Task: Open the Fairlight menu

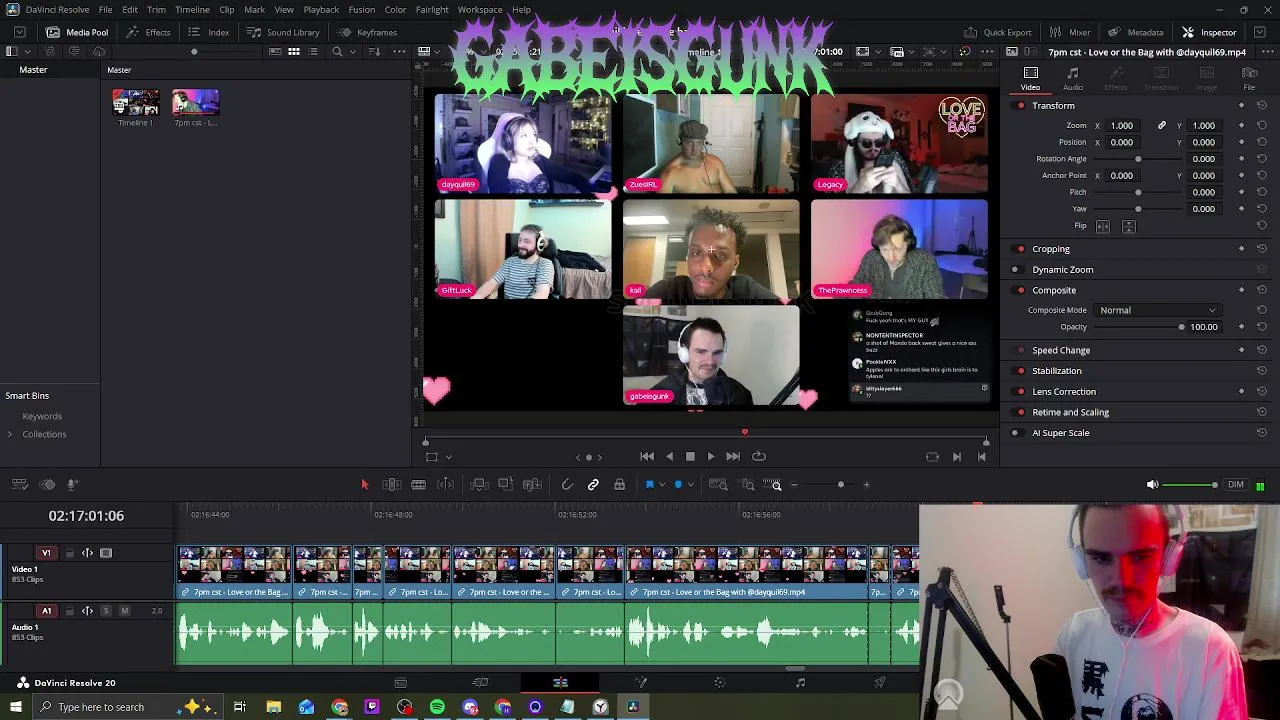Action: click(x=432, y=10)
